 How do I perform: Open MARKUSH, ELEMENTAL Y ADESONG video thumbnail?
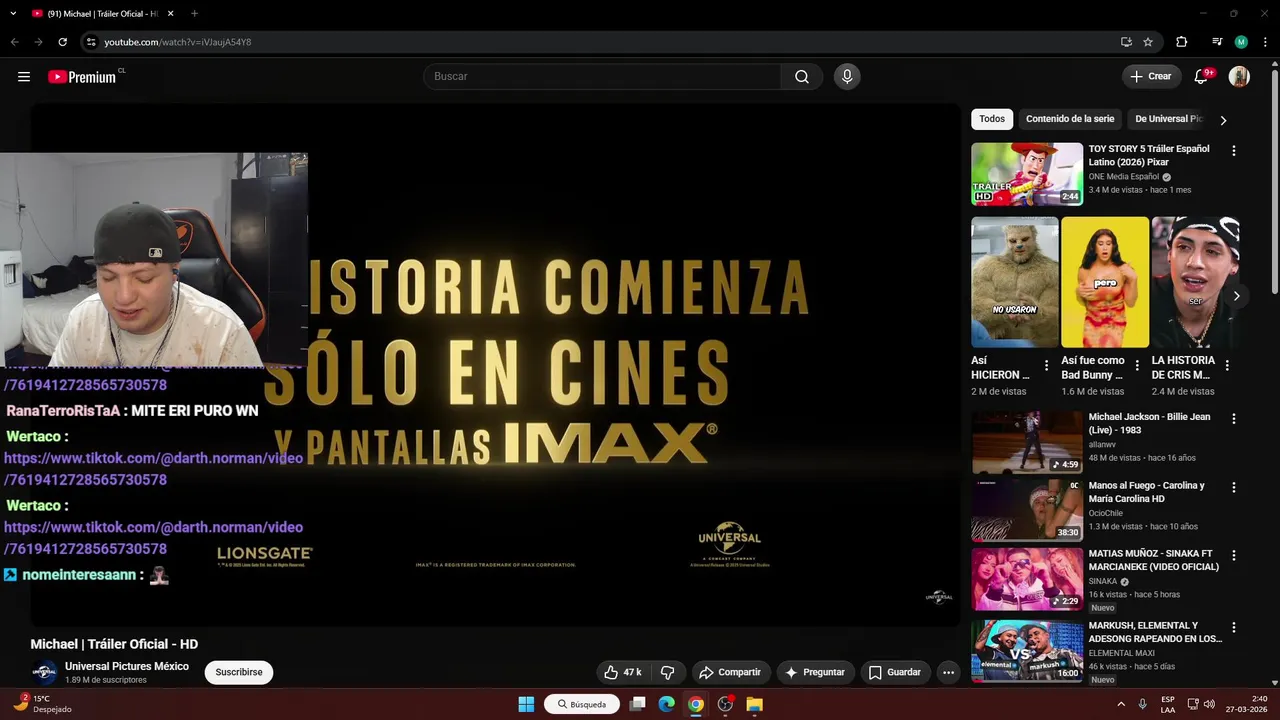[x=1027, y=651]
